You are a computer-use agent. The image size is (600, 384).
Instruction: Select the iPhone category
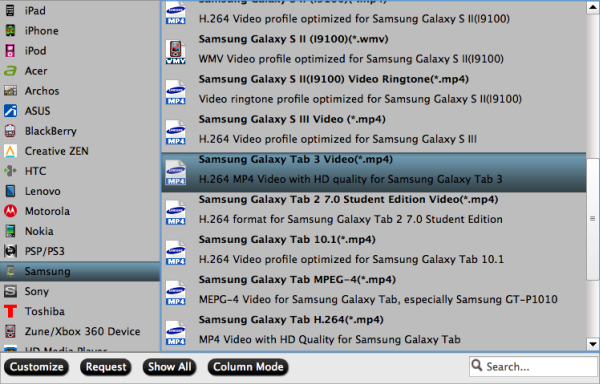pyautogui.click(x=80, y=31)
